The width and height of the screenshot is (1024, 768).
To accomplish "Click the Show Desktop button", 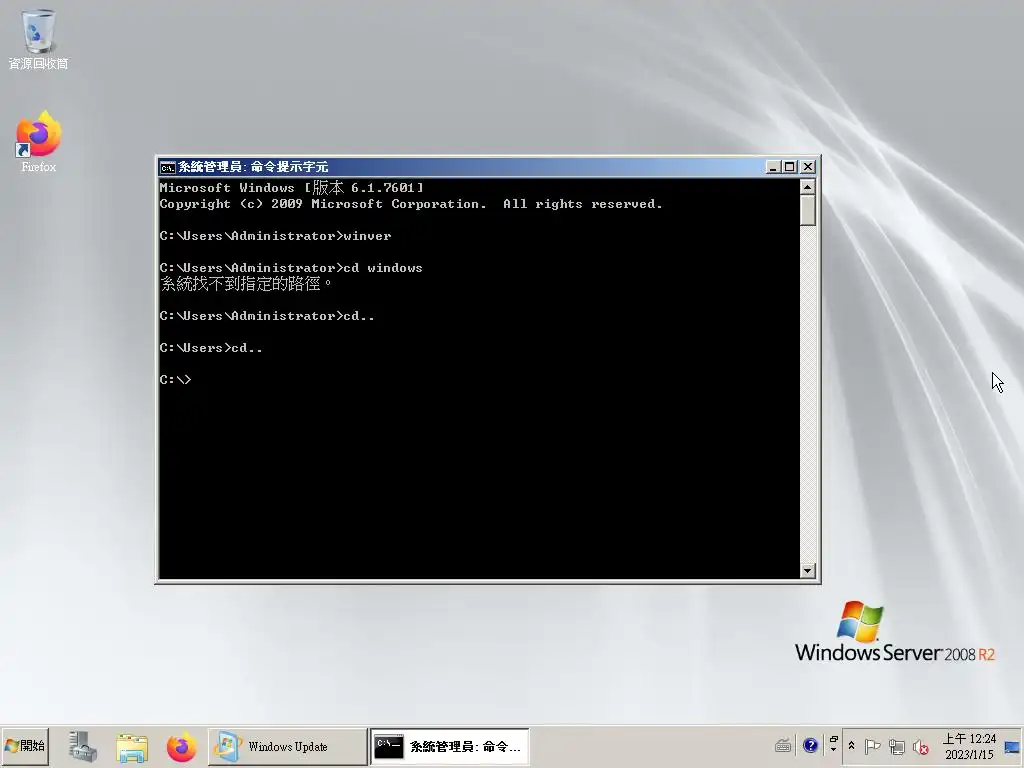I will 1013,746.
